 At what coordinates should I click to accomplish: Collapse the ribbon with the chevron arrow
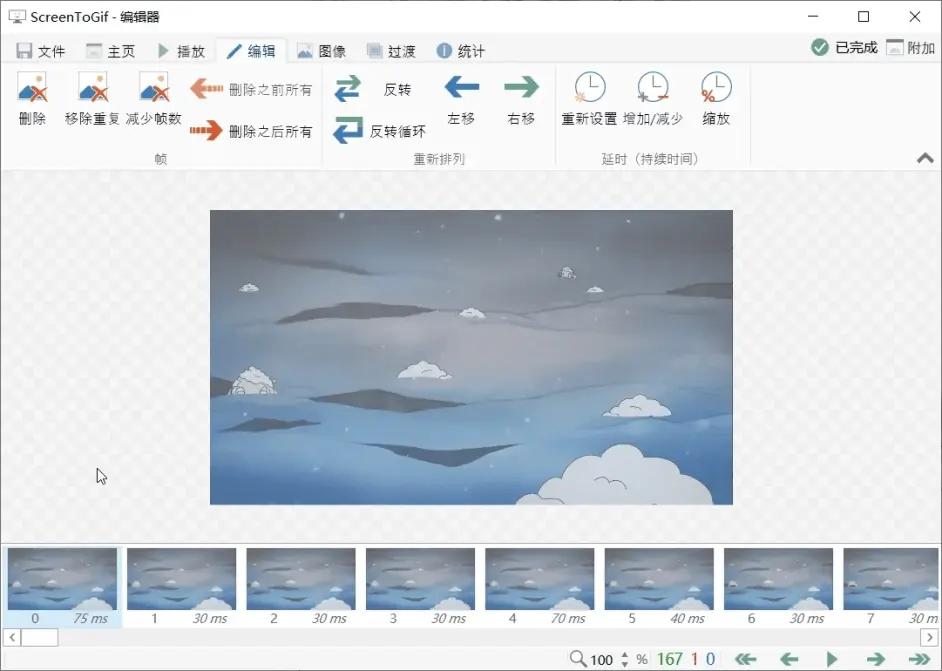click(x=925, y=159)
